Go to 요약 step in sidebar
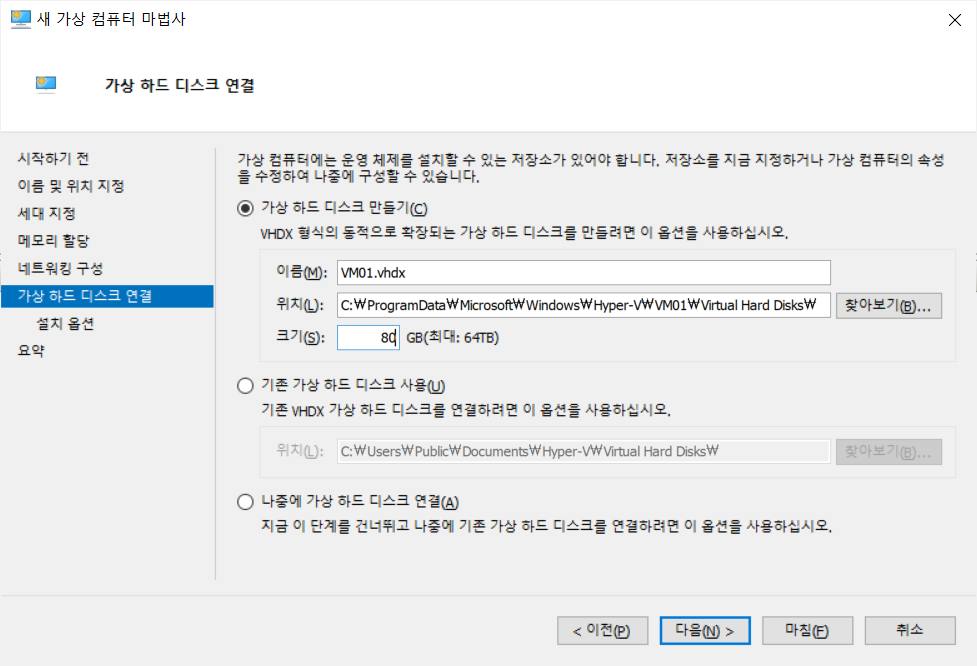 coord(31,351)
